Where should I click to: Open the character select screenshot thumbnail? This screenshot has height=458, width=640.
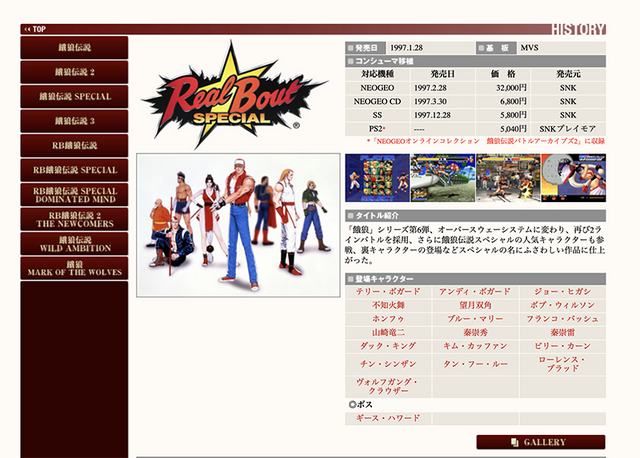(377, 178)
